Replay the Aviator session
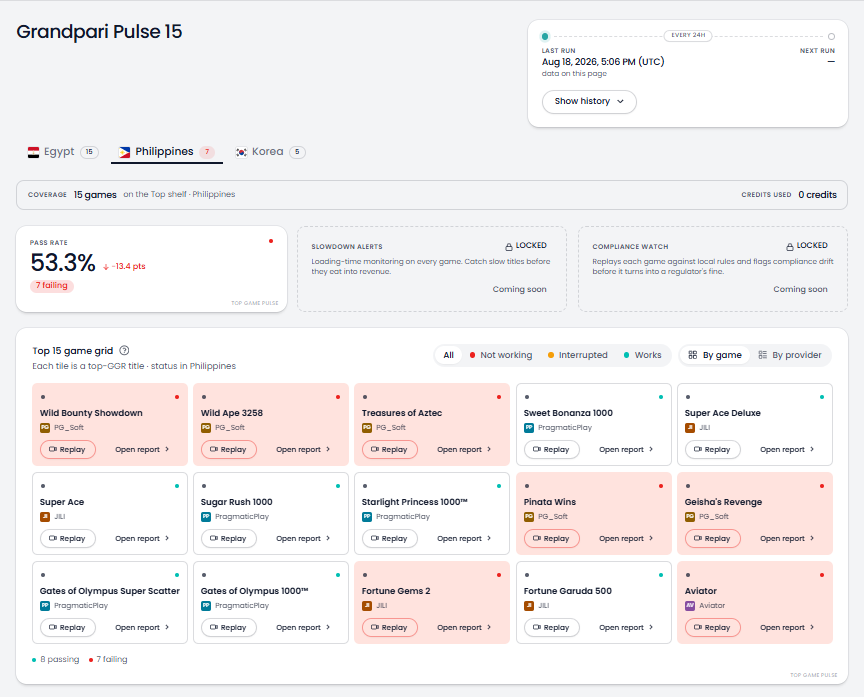The width and height of the screenshot is (864, 697). pyautogui.click(x=712, y=628)
